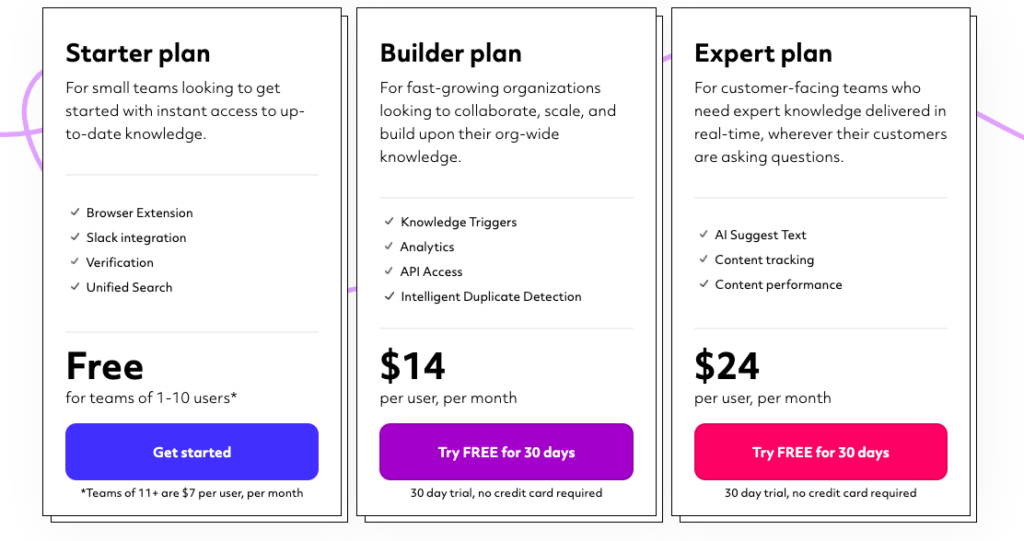Click checkmark next to Intelligent Duplicate Detection

(x=389, y=295)
